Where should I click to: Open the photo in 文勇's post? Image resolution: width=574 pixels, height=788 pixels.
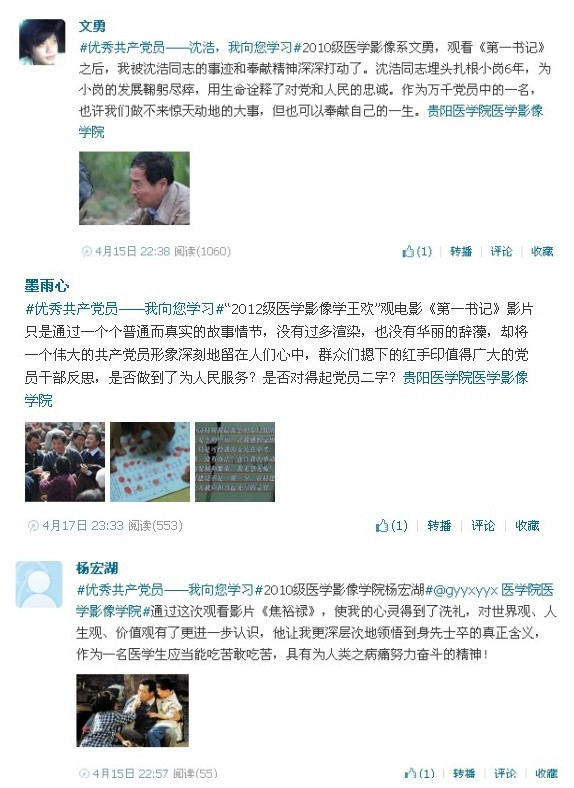[134, 188]
